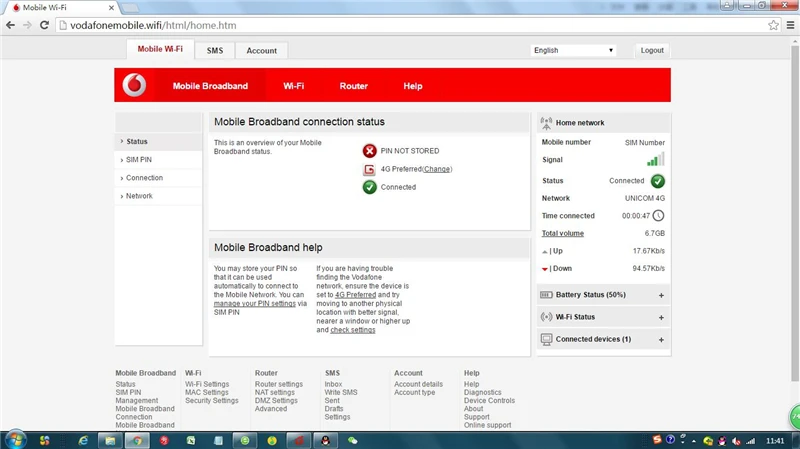Open the Windows Start orb
Screen dimensions: 800x449
click(15, 440)
